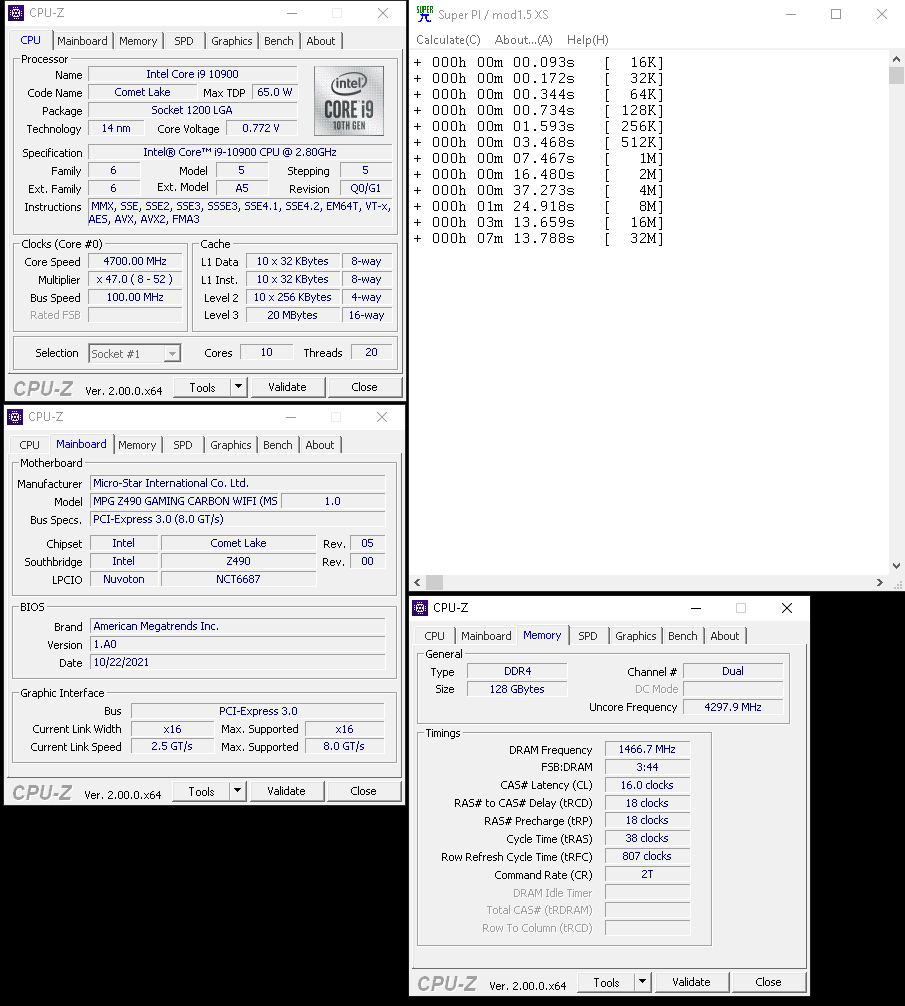Click Super PI vertical scrollbar up arrow
This screenshot has height=1006, width=905.
pos(896,58)
